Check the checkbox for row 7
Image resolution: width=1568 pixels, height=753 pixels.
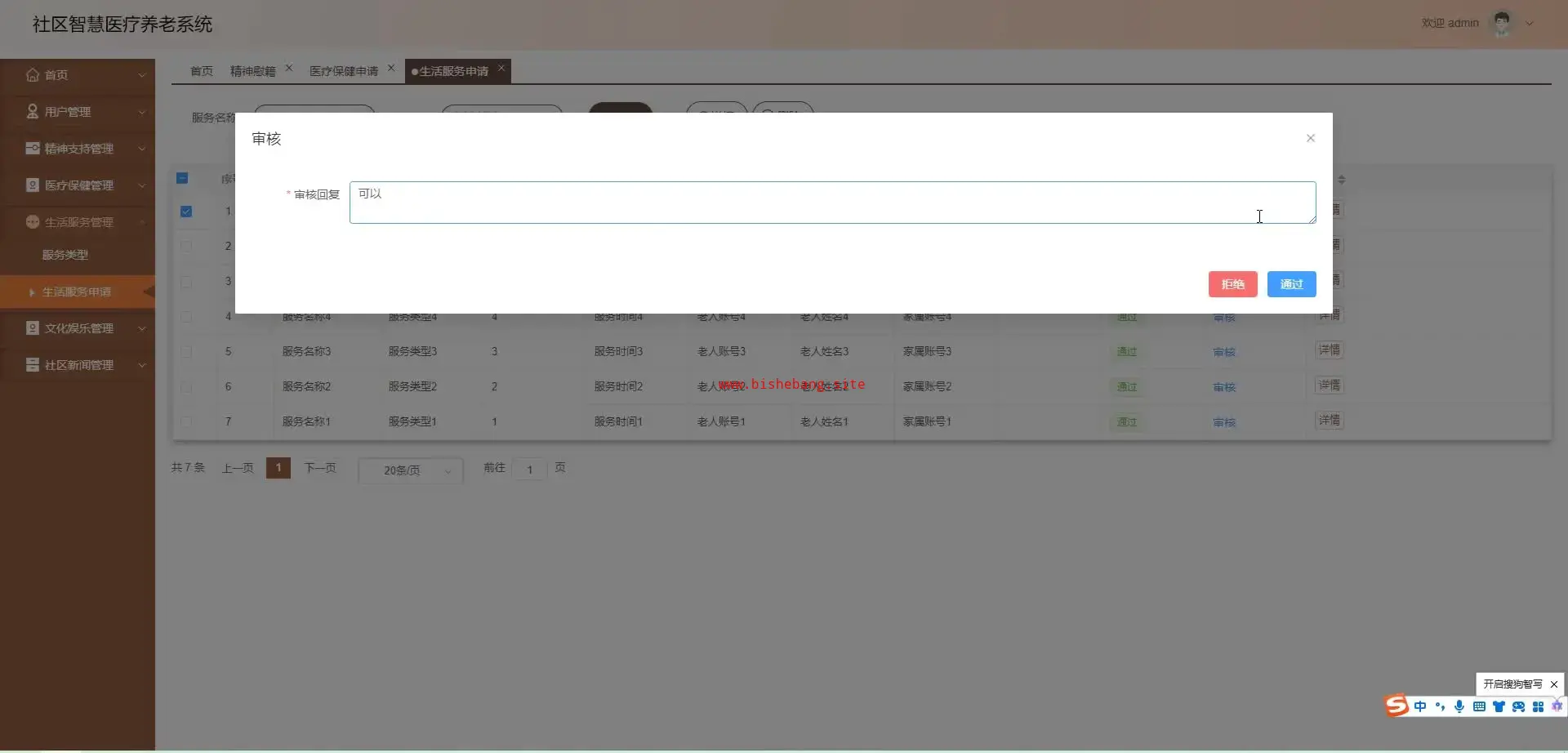point(186,421)
